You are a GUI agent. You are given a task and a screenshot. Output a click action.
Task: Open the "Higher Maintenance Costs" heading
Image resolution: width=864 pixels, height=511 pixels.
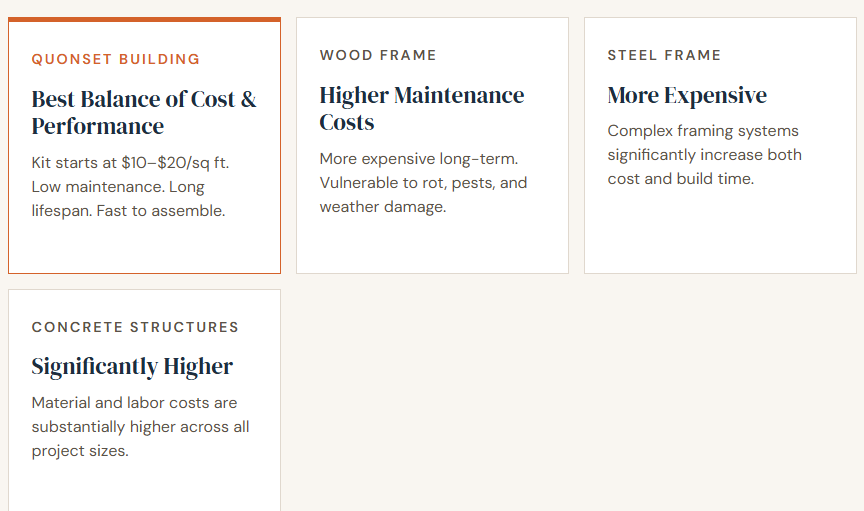pyautogui.click(x=421, y=108)
